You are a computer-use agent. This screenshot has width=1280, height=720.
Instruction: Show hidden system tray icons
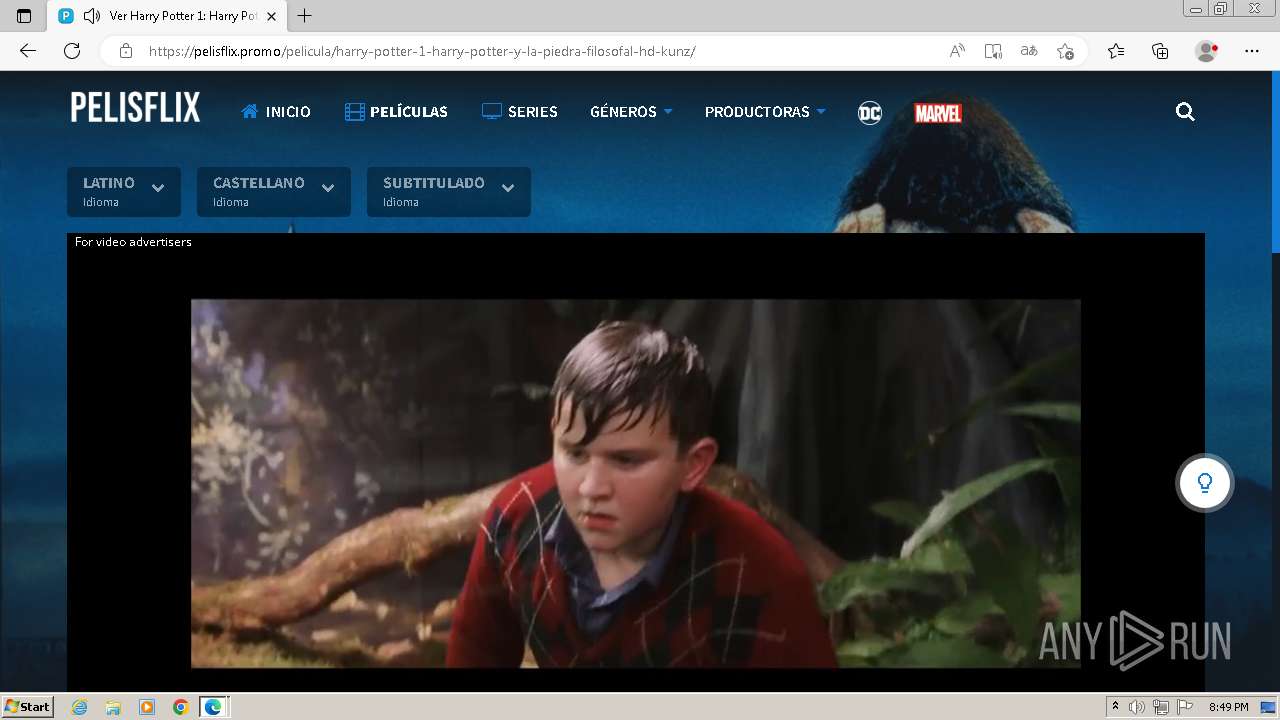click(1115, 707)
